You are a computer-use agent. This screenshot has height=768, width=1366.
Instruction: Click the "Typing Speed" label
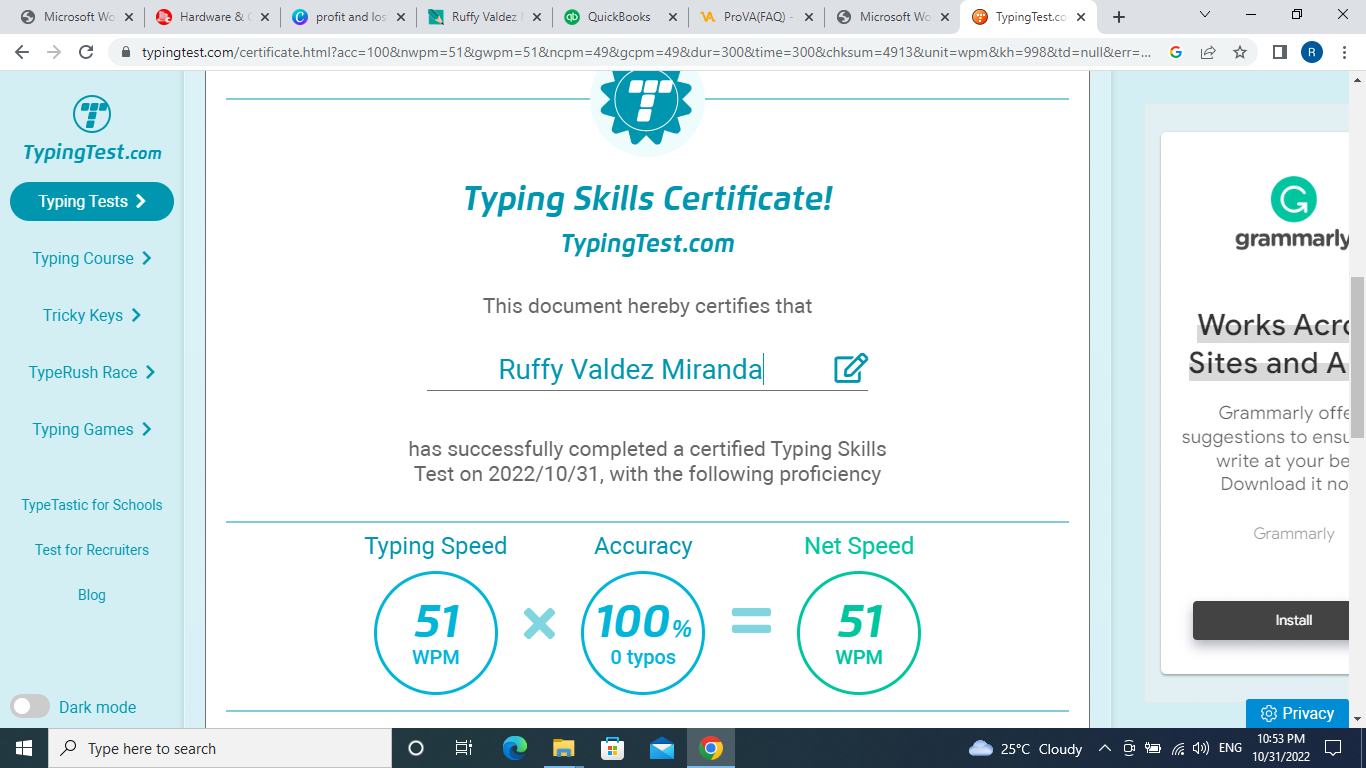pyautogui.click(x=436, y=546)
